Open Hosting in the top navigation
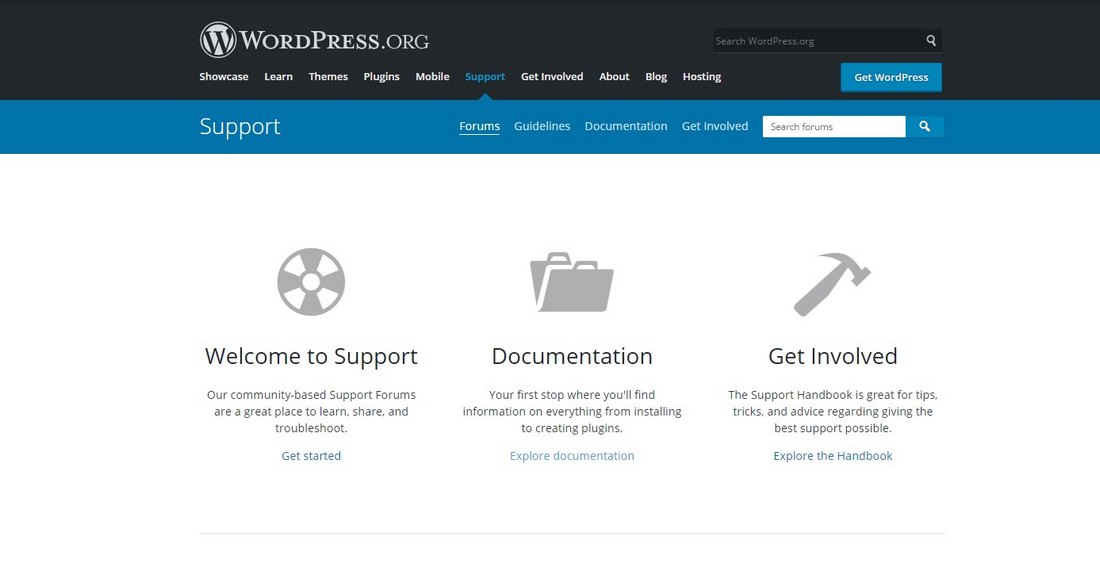This screenshot has width=1100, height=575. 702,76
